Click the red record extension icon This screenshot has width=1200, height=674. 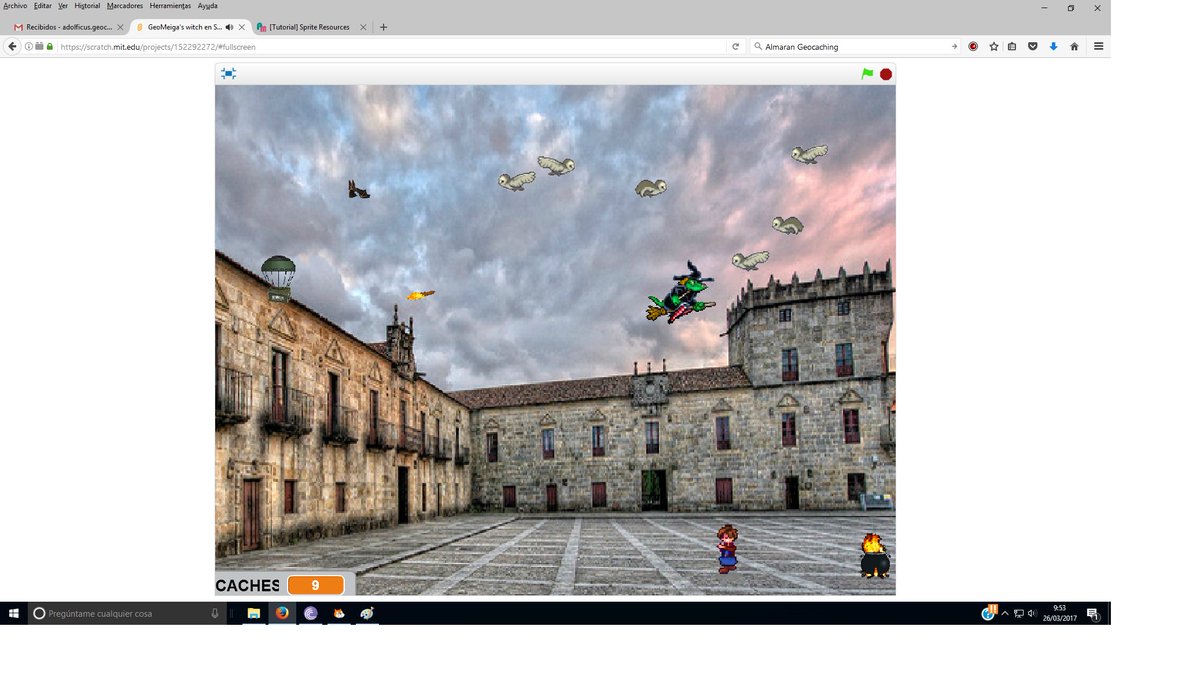coord(973,47)
